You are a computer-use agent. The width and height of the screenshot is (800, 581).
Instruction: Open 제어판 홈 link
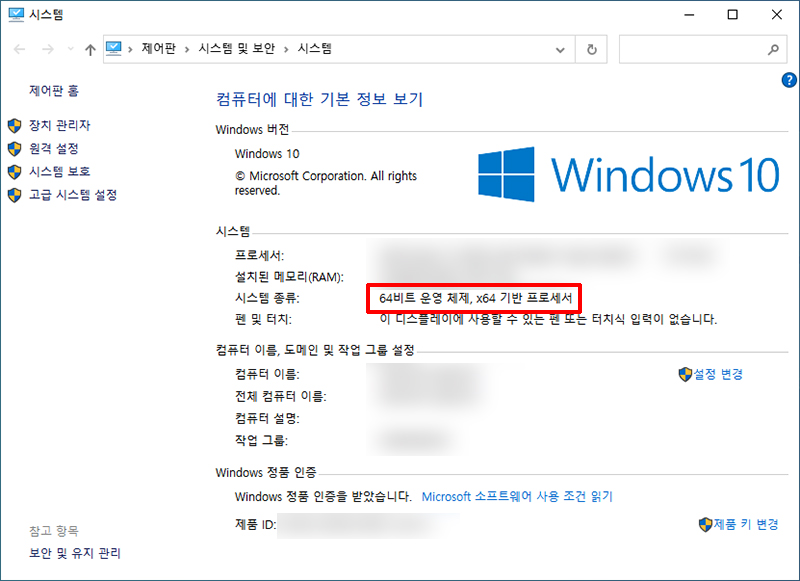coord(54,91)
